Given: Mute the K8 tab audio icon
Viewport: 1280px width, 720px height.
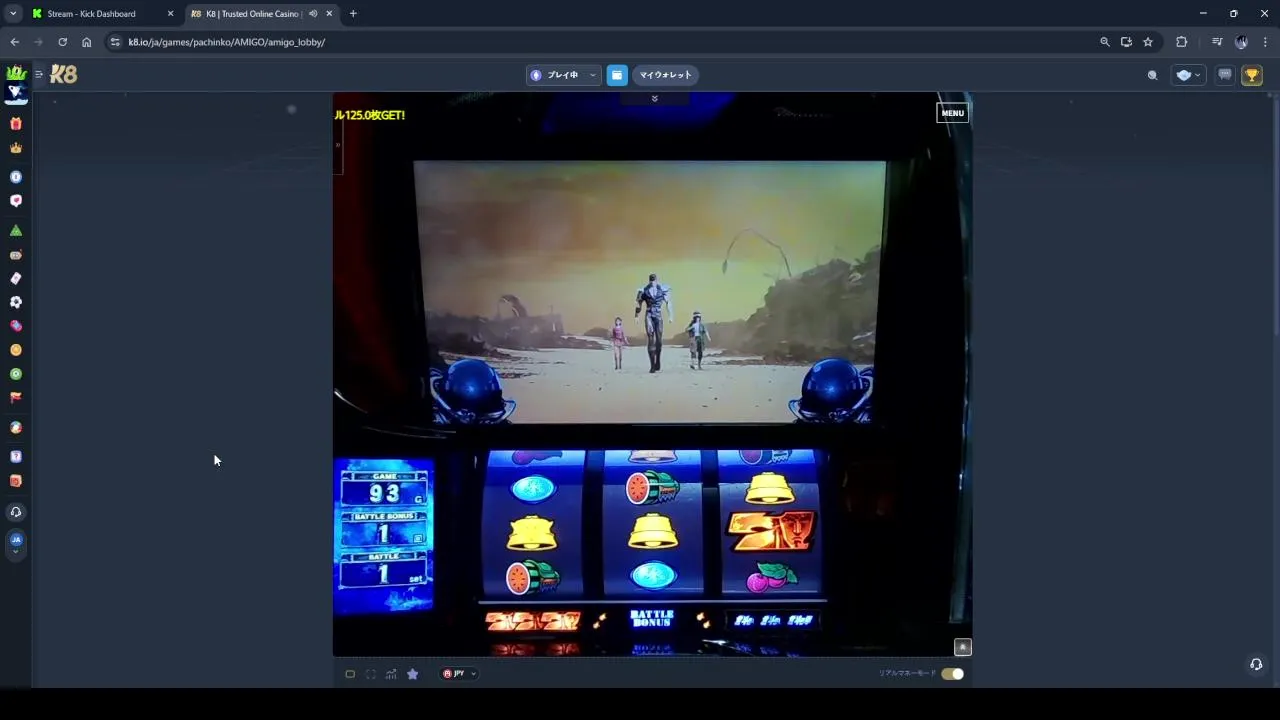Looking at the screenshot, I should point(313,14).
